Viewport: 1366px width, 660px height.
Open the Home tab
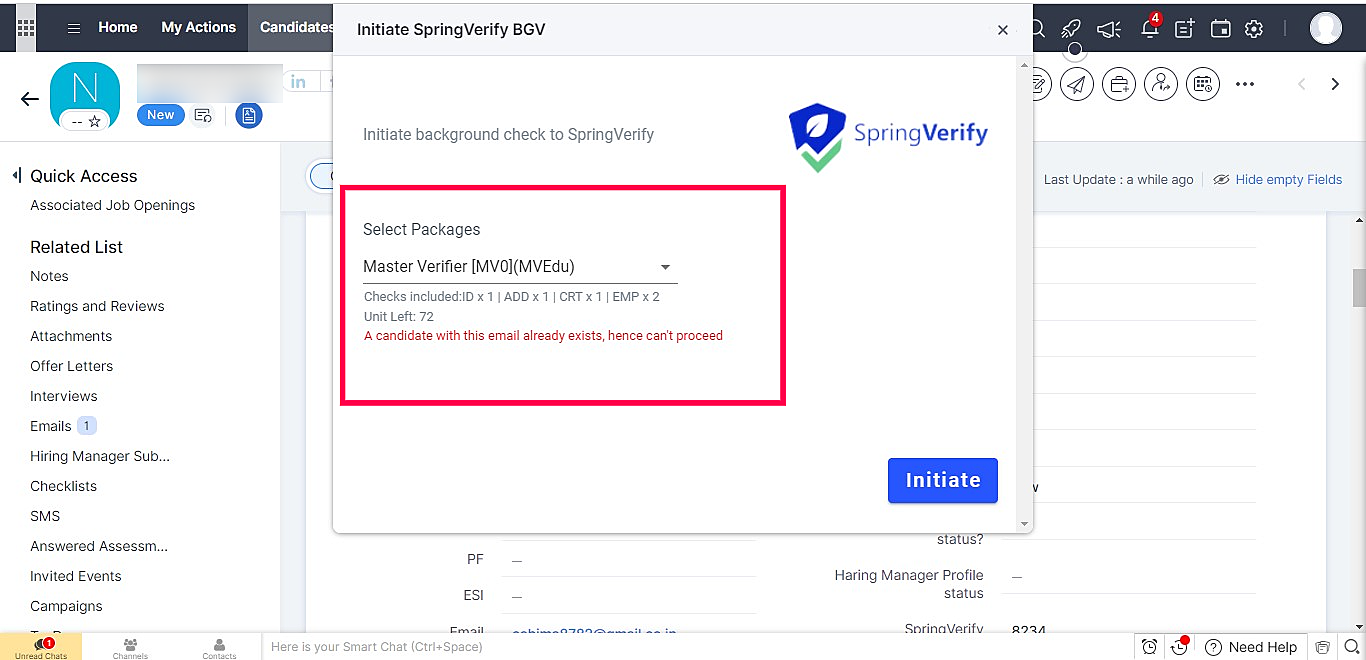point(117,27)
